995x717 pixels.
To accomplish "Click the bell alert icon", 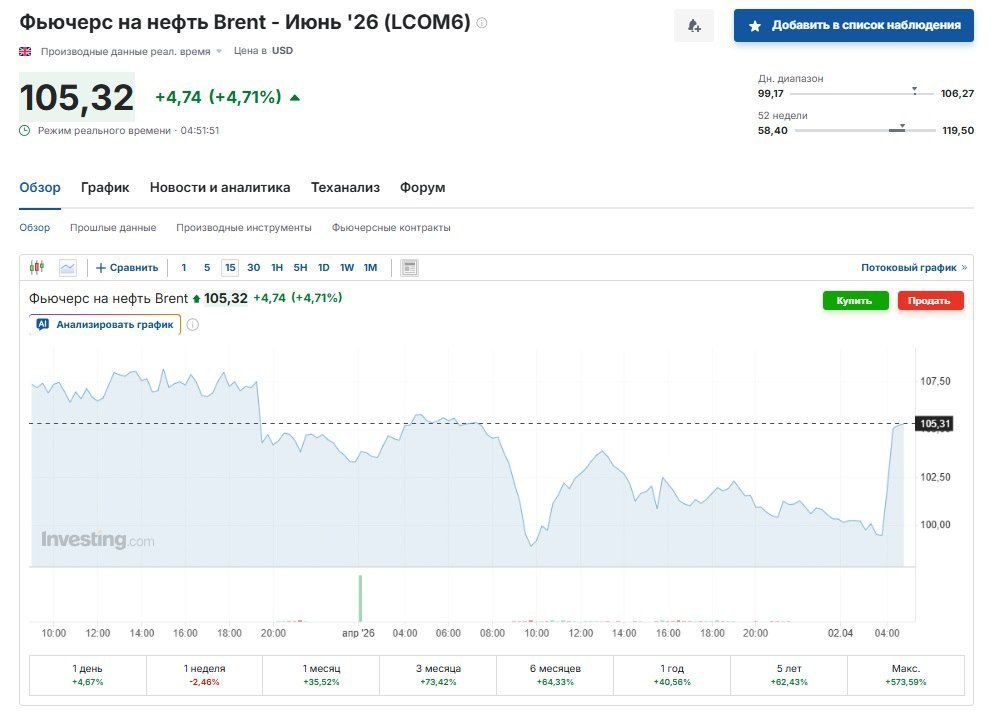I will [694, 26].
